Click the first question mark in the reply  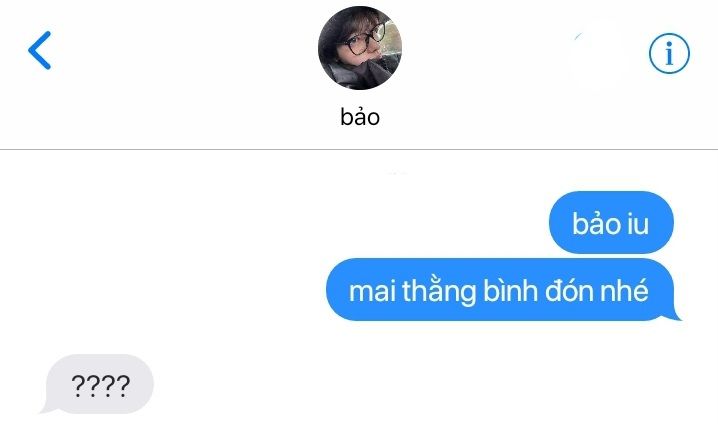(78, 386)
